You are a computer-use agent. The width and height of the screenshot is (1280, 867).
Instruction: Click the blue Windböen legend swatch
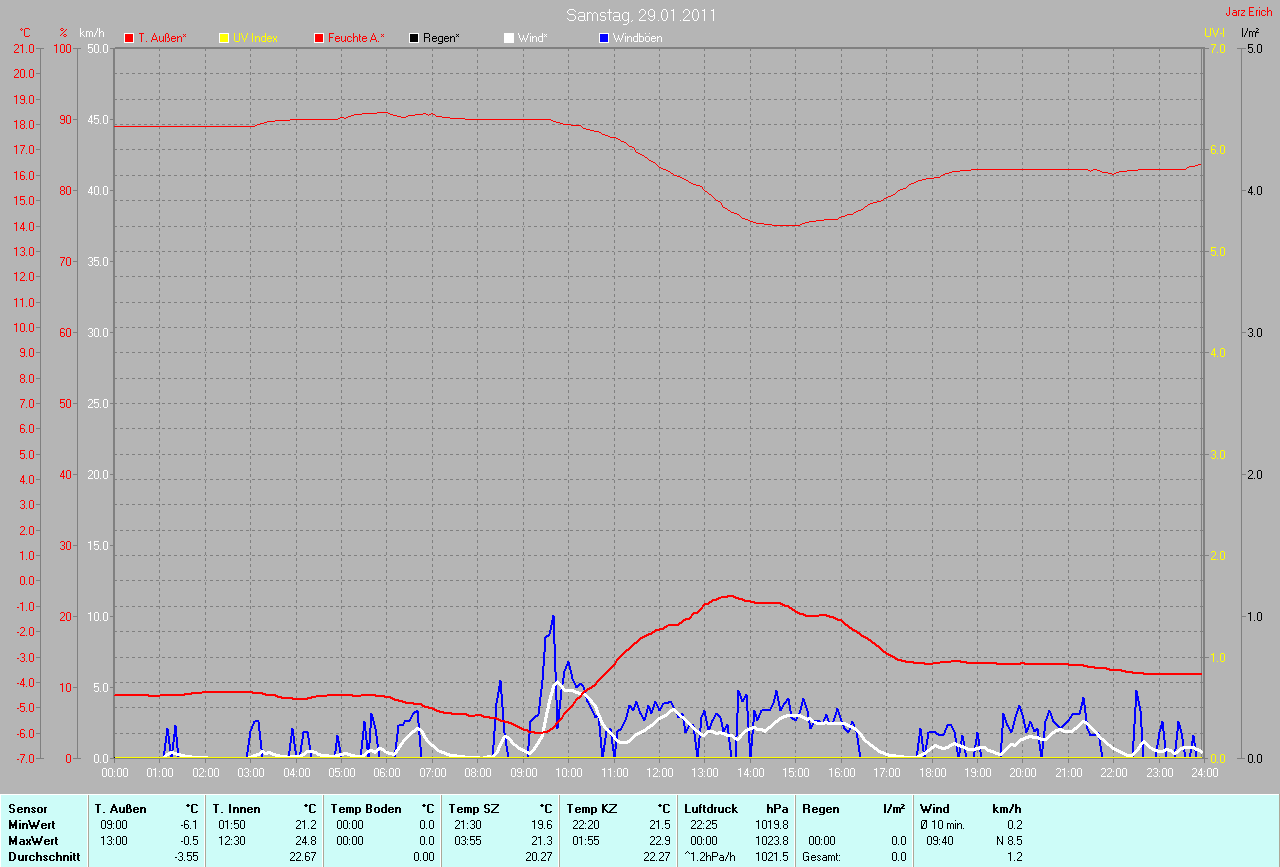pyautogui.click(x=604, y=38)
